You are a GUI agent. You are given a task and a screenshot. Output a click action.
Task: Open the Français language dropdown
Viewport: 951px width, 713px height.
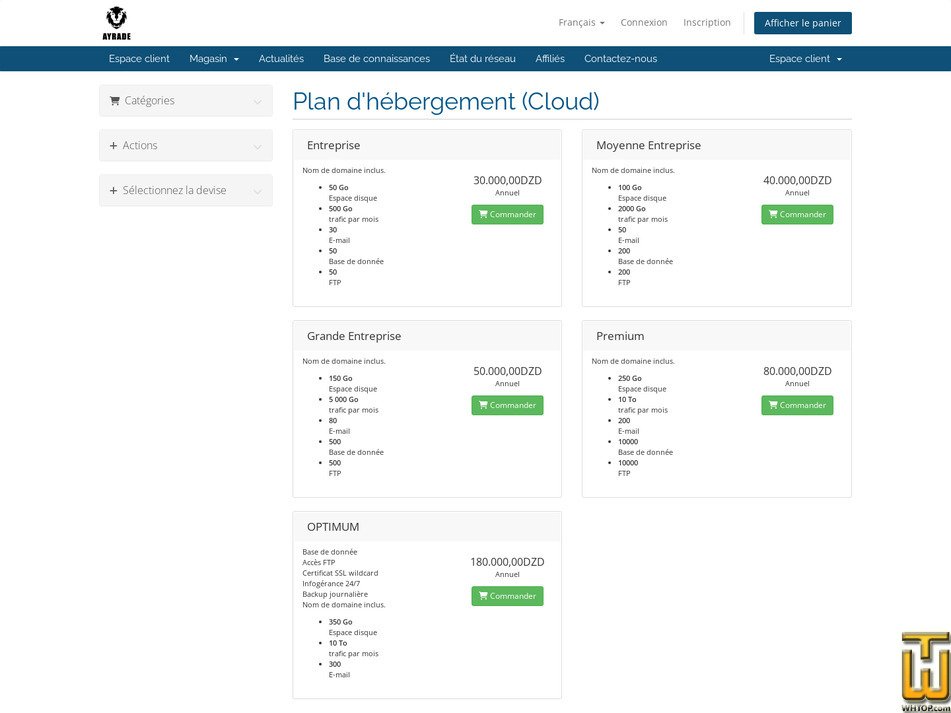click(x=581, y=22)
